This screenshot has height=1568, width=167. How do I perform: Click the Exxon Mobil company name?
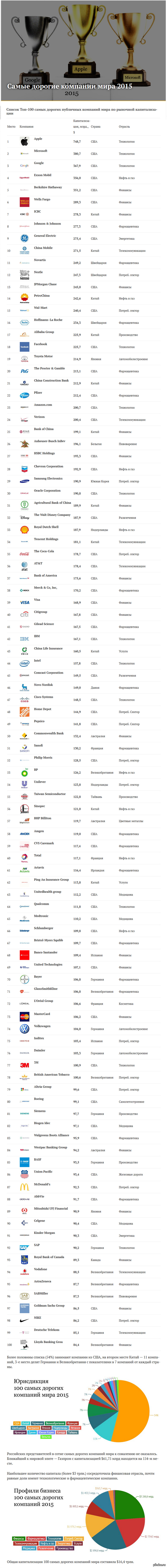(43, 175)
